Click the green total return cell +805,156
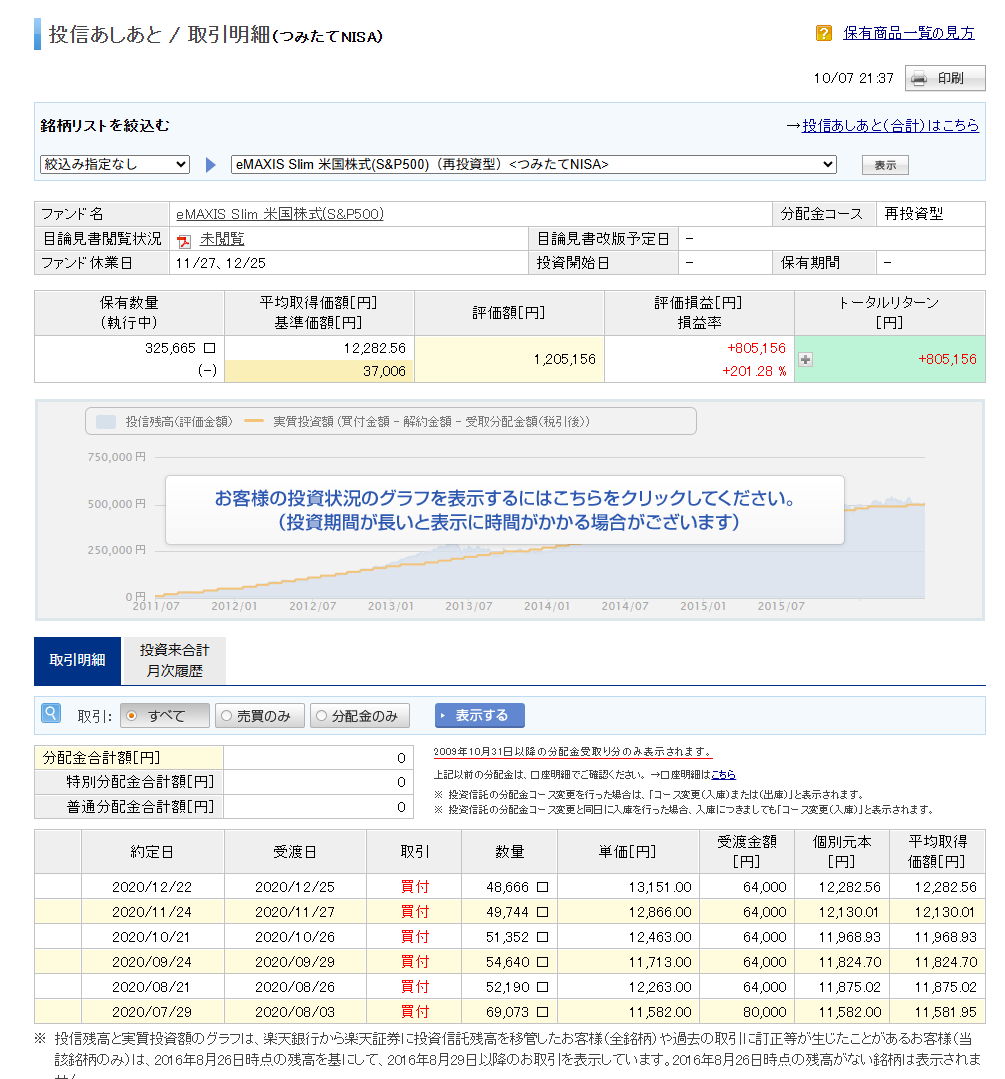The height and width of the screenshot is (1079, 1005). (889, 359)
